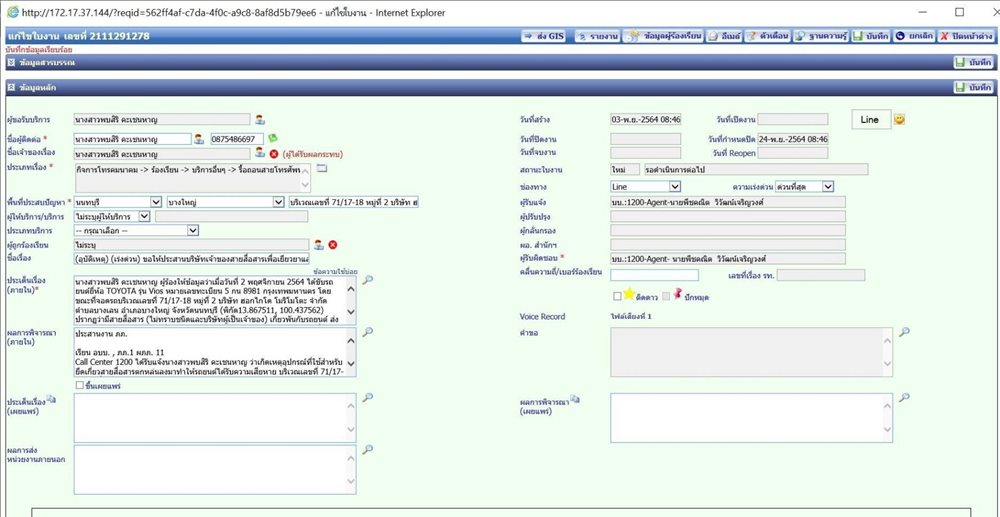Viewport: 1000px width, 517px height.
Task: Click the magnifier icon beside คำขอ box
Action: [x=904, y=331]
